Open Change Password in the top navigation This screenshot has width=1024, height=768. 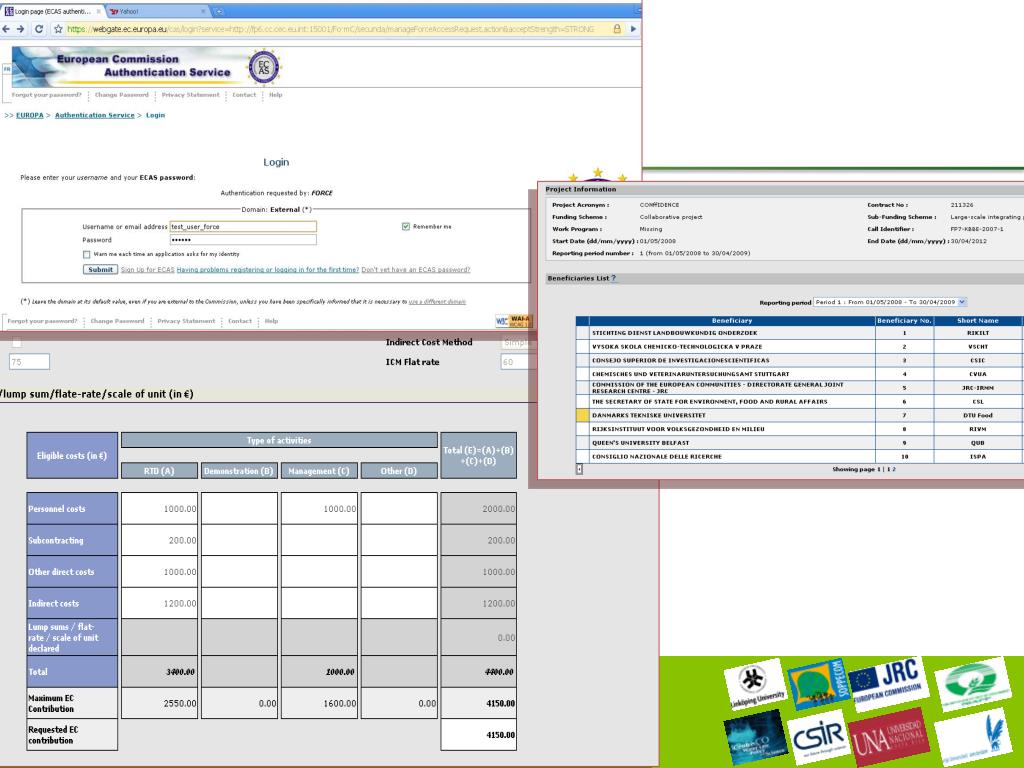tap(121, 95)
